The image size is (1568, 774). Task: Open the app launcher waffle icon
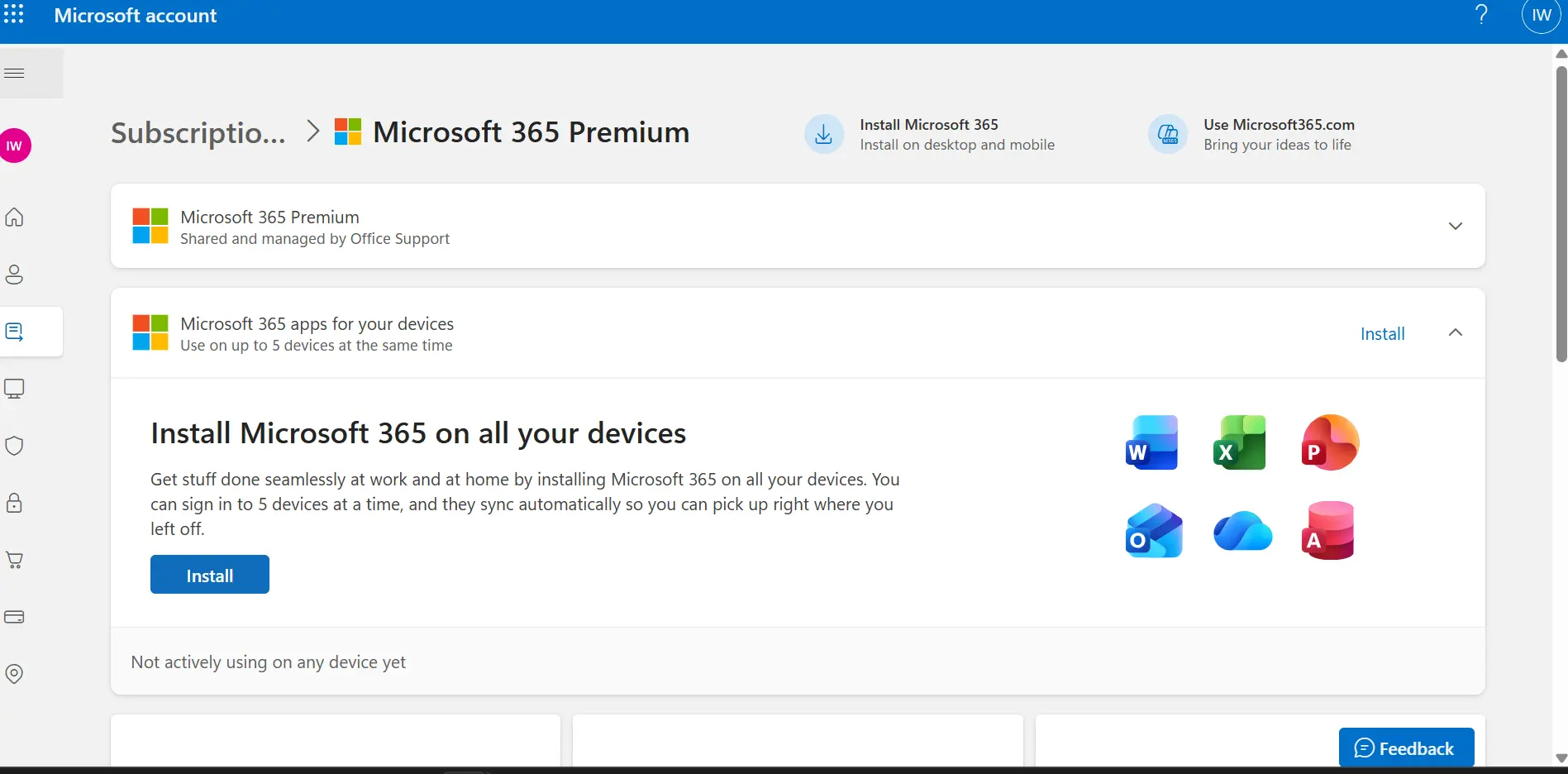point(14,14)
